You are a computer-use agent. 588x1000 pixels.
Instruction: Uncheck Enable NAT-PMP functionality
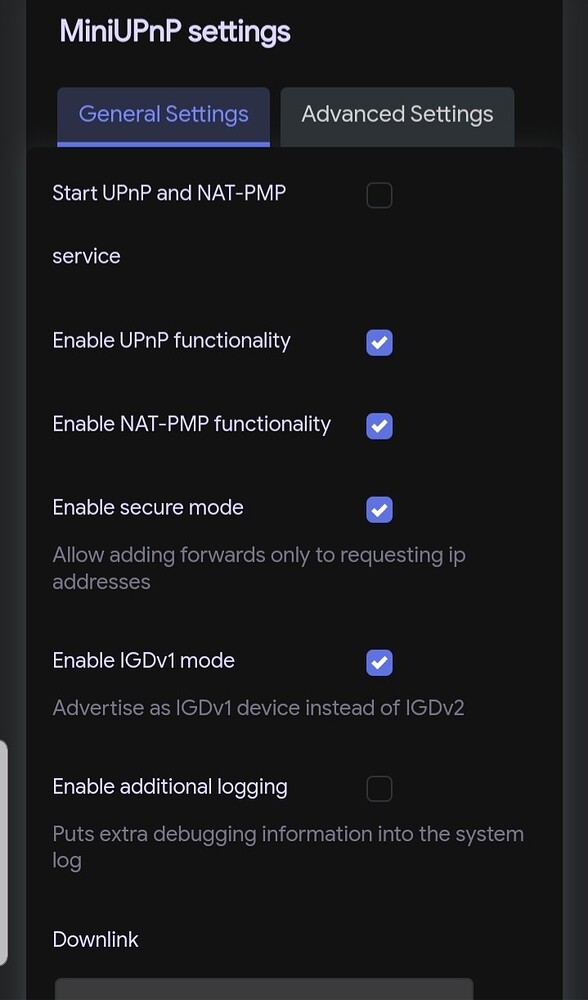pyautogui.click(x=379, y=426)
